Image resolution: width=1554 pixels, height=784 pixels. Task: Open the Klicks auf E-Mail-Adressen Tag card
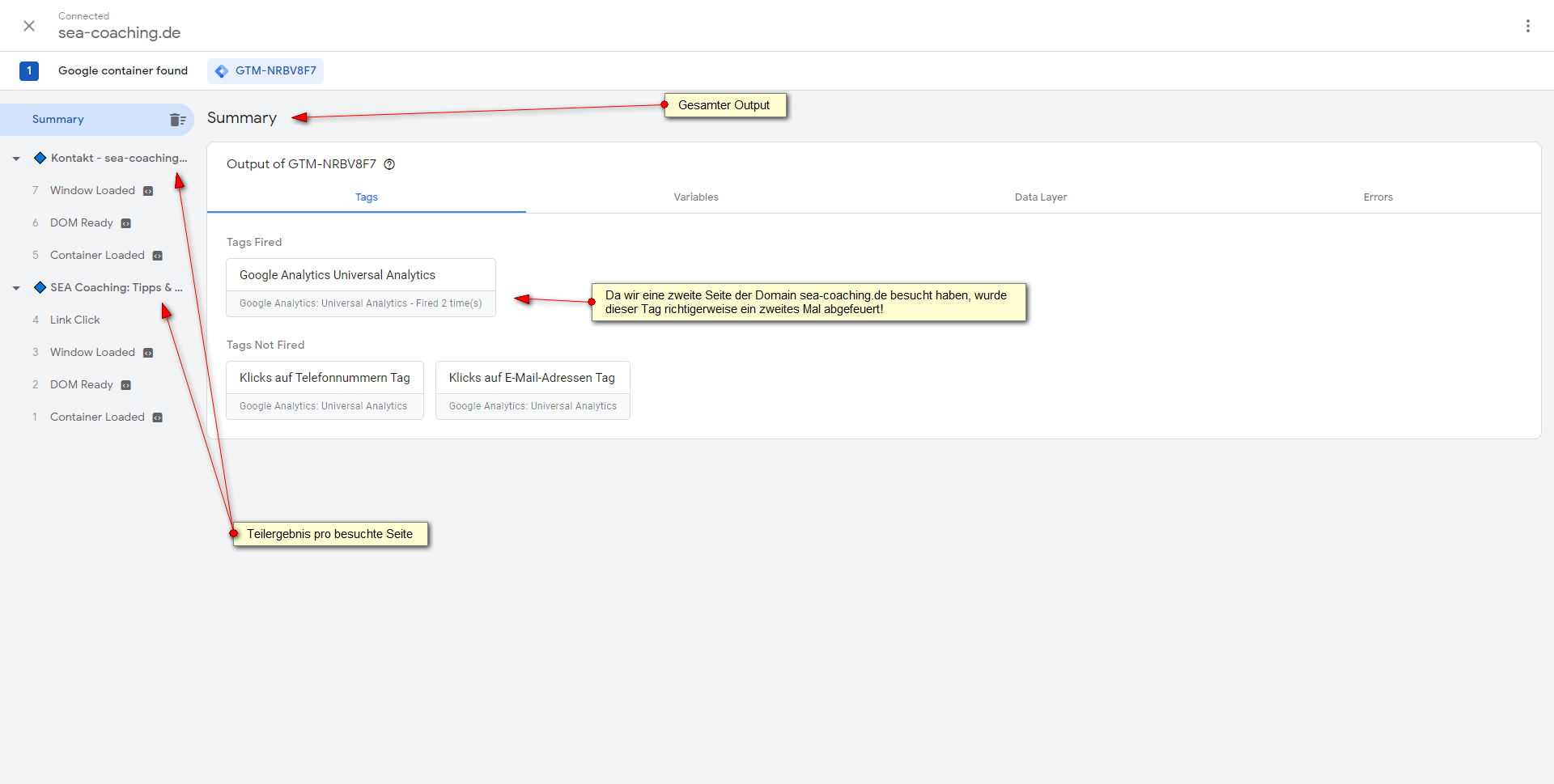[533, 390]
